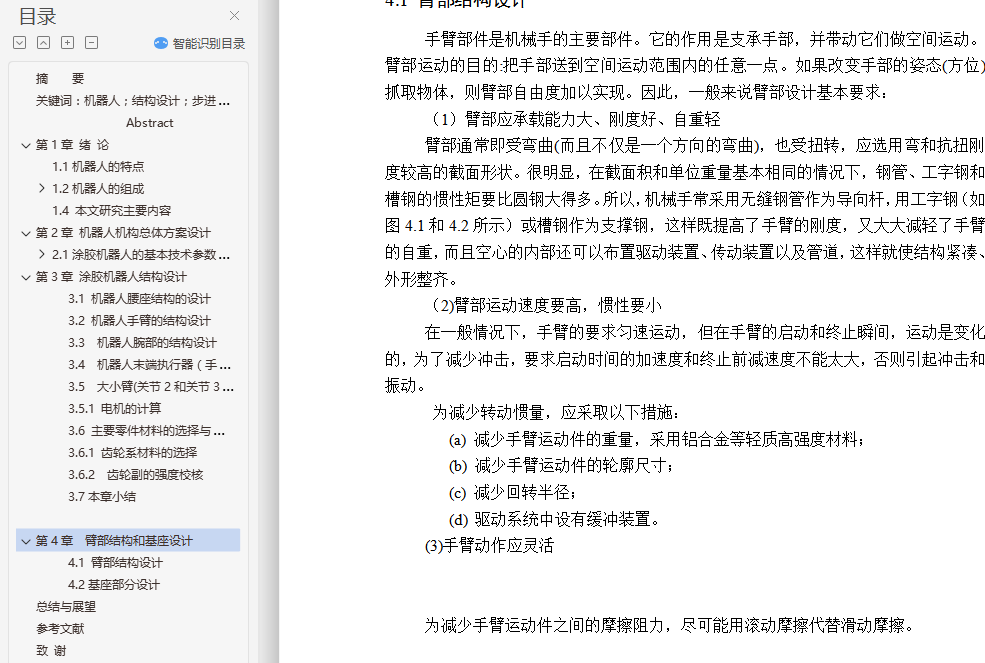
Task: Click 1.2 机器人的组成 heading text
Action: click(x=98, y=189)
